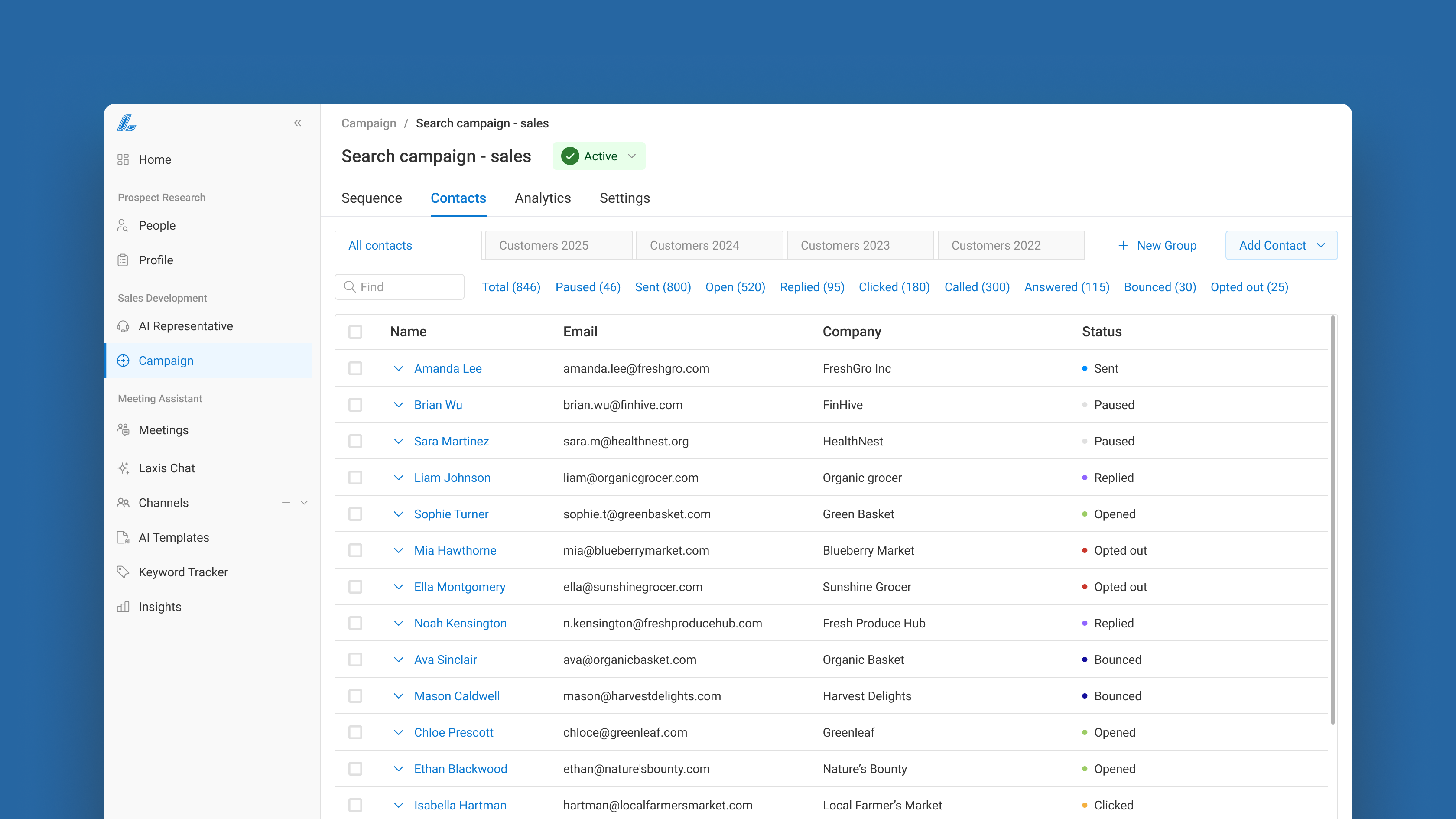The width and height of the screenshot is (1456, 819).
Task: Click the New Group button
Action: (x=1157, y=245)
